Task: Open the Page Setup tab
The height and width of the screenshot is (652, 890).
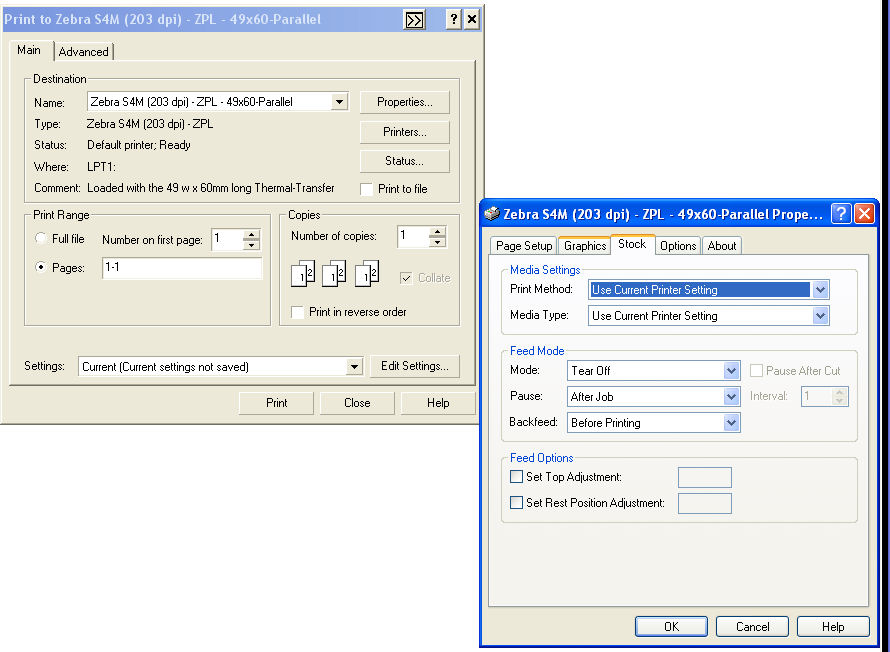Action: click(x=524, y=246)
